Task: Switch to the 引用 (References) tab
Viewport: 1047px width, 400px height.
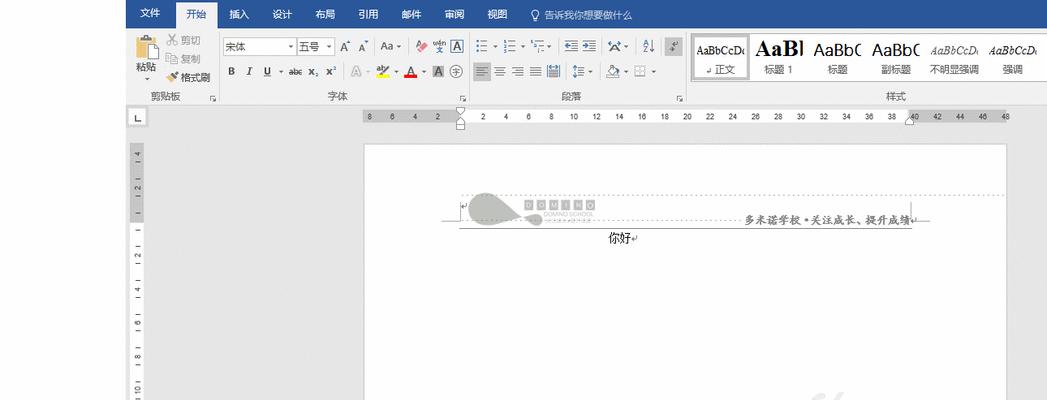Action: (368, 14)
